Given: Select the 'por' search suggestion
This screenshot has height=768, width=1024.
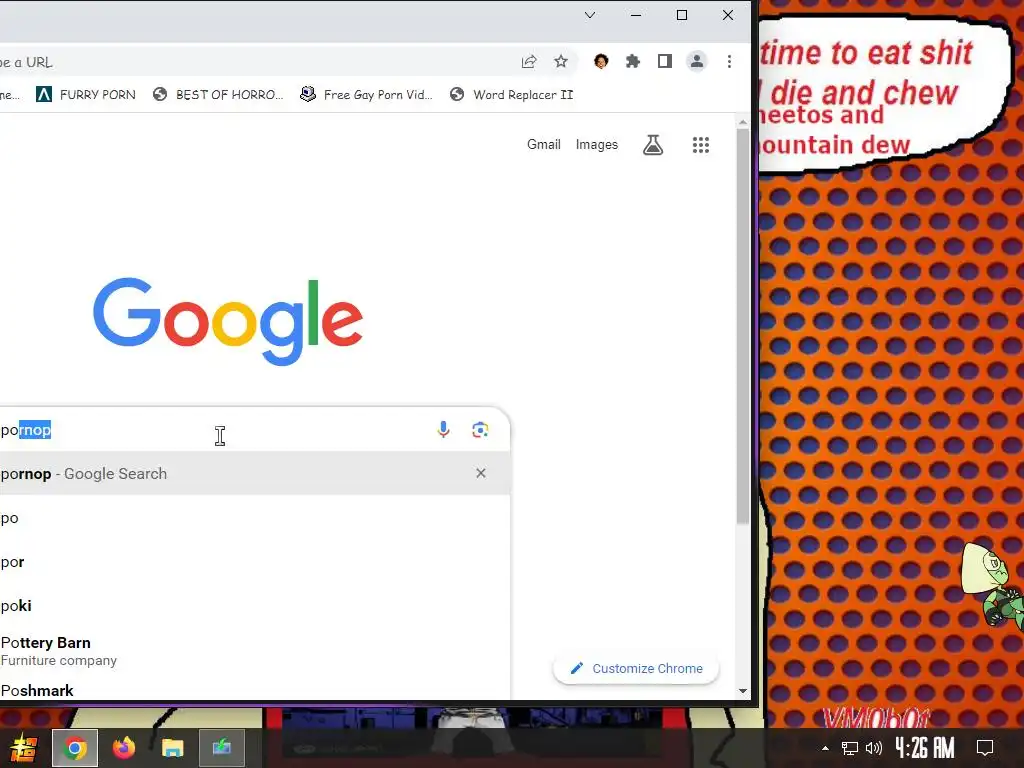Looking at the screenshot, I should pyautogui.click(x=255, y=562).
